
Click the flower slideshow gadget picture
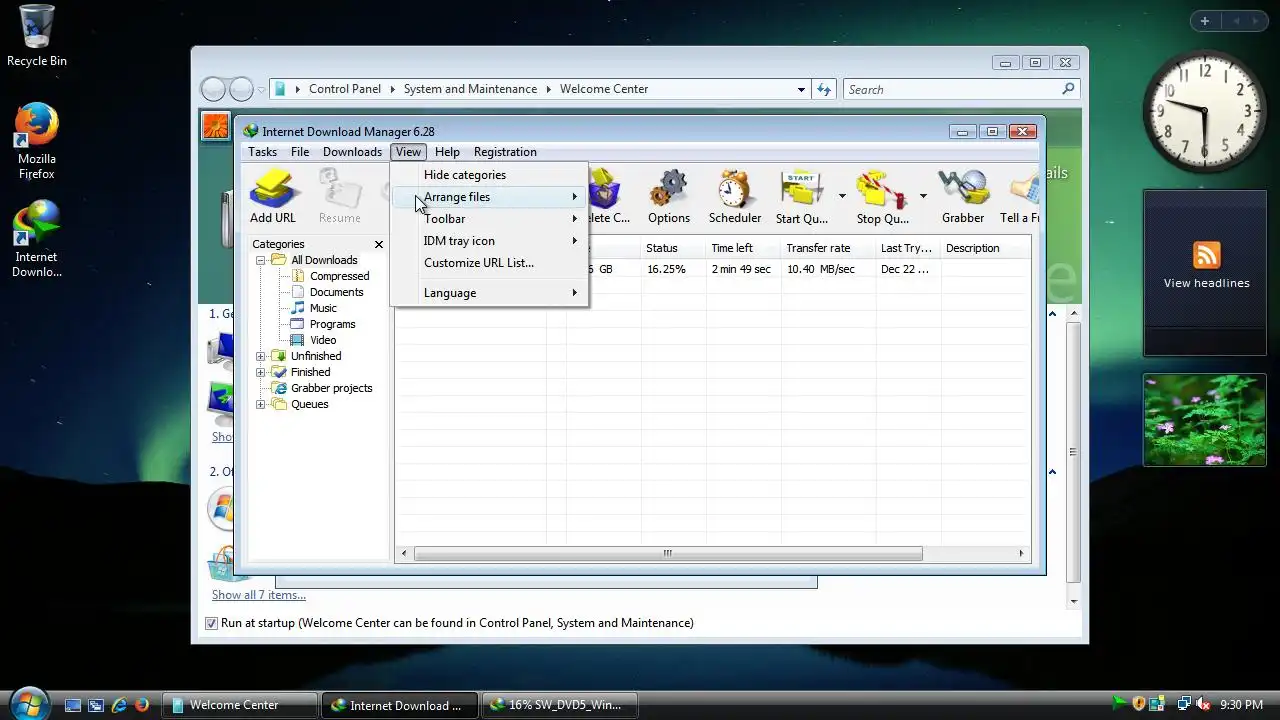pos(1205,420)
